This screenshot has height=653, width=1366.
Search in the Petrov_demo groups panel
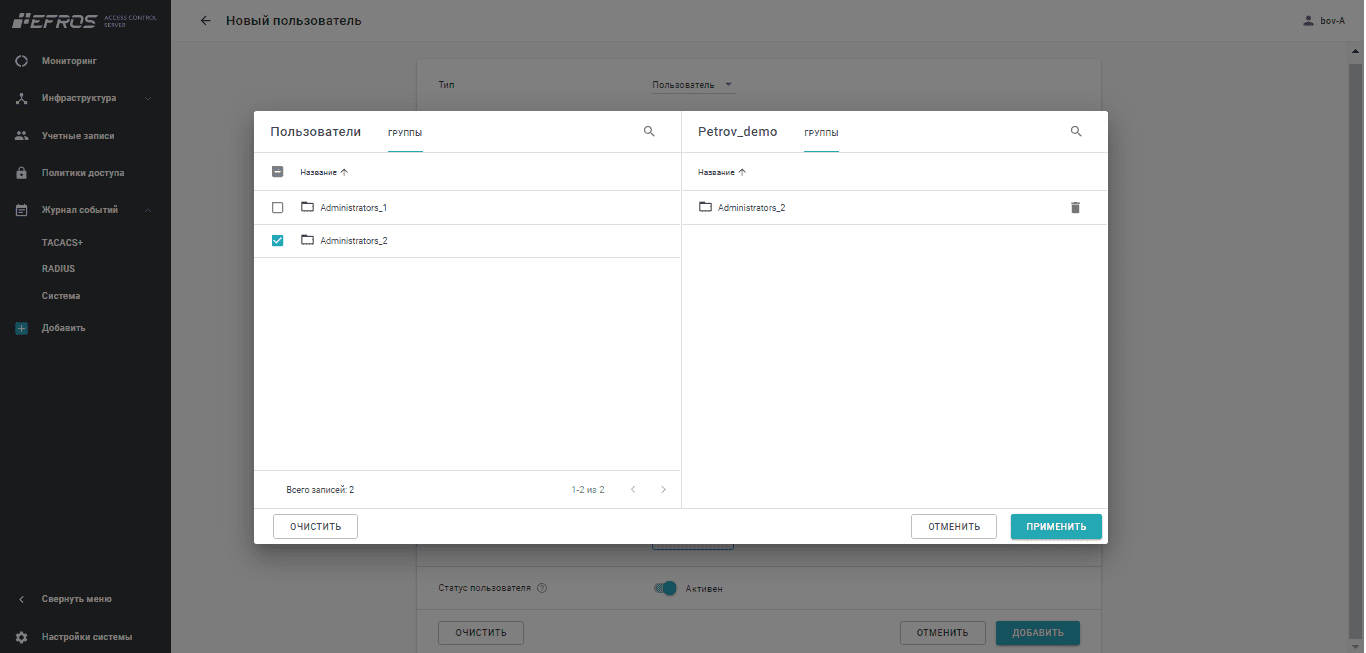(x=1076, y=131)
